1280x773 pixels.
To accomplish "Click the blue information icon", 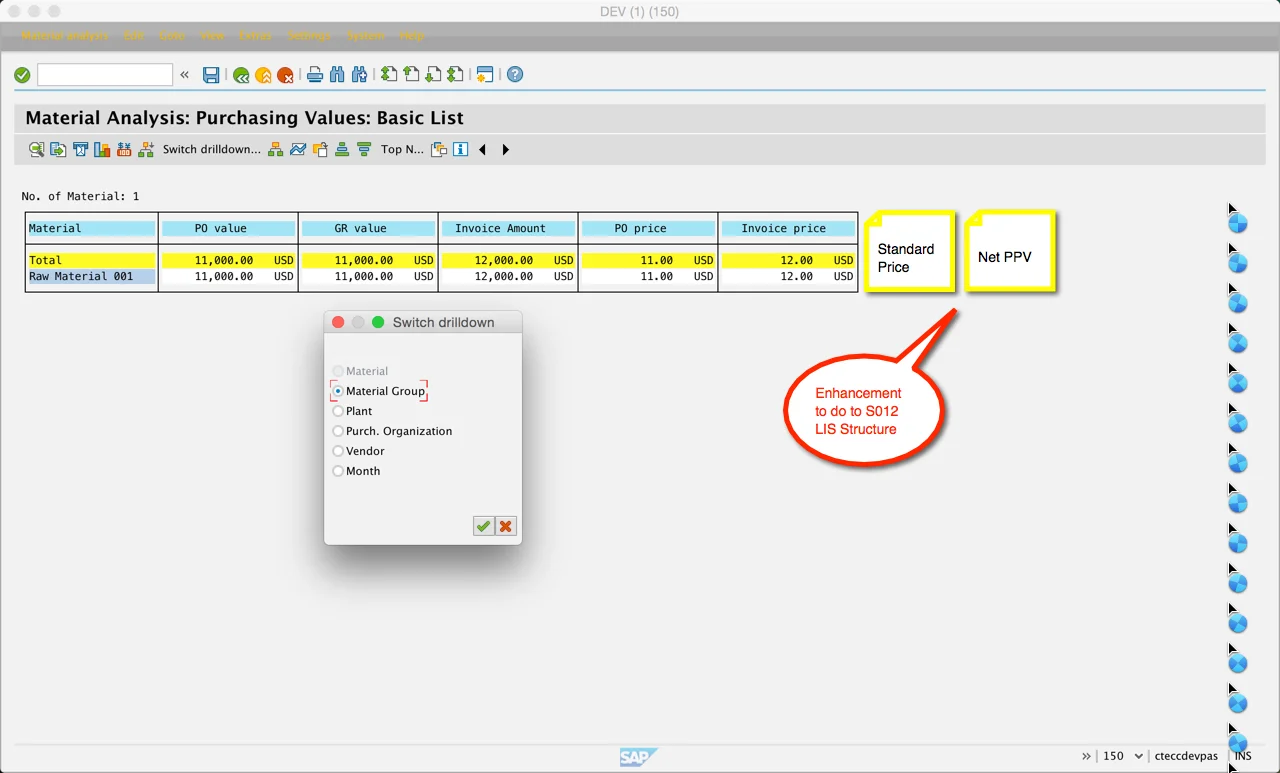I will coord(460,150).
